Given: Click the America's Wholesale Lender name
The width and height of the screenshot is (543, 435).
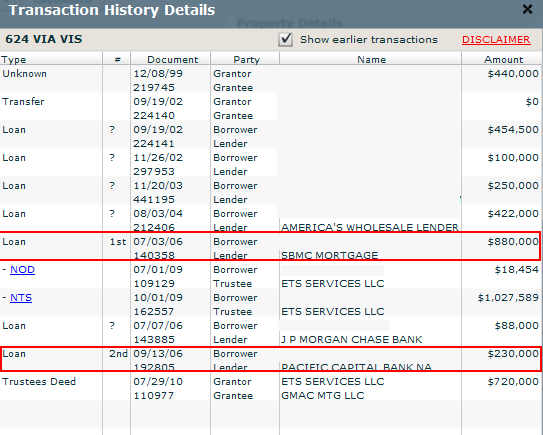Looking at the screenshot, I should click(x=370, y=228).
